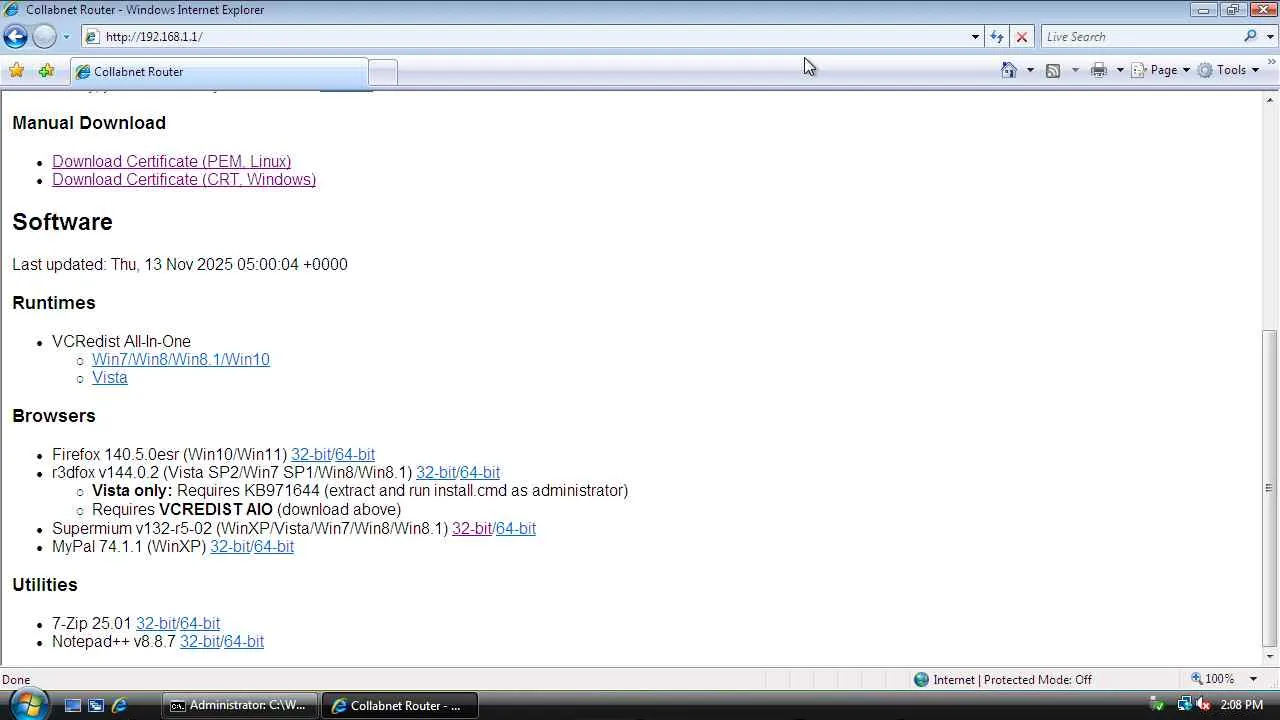The width and height of the screenshot is (1280, 720).
Task: Click the page icon beside the URL
Action: [92, 37]
